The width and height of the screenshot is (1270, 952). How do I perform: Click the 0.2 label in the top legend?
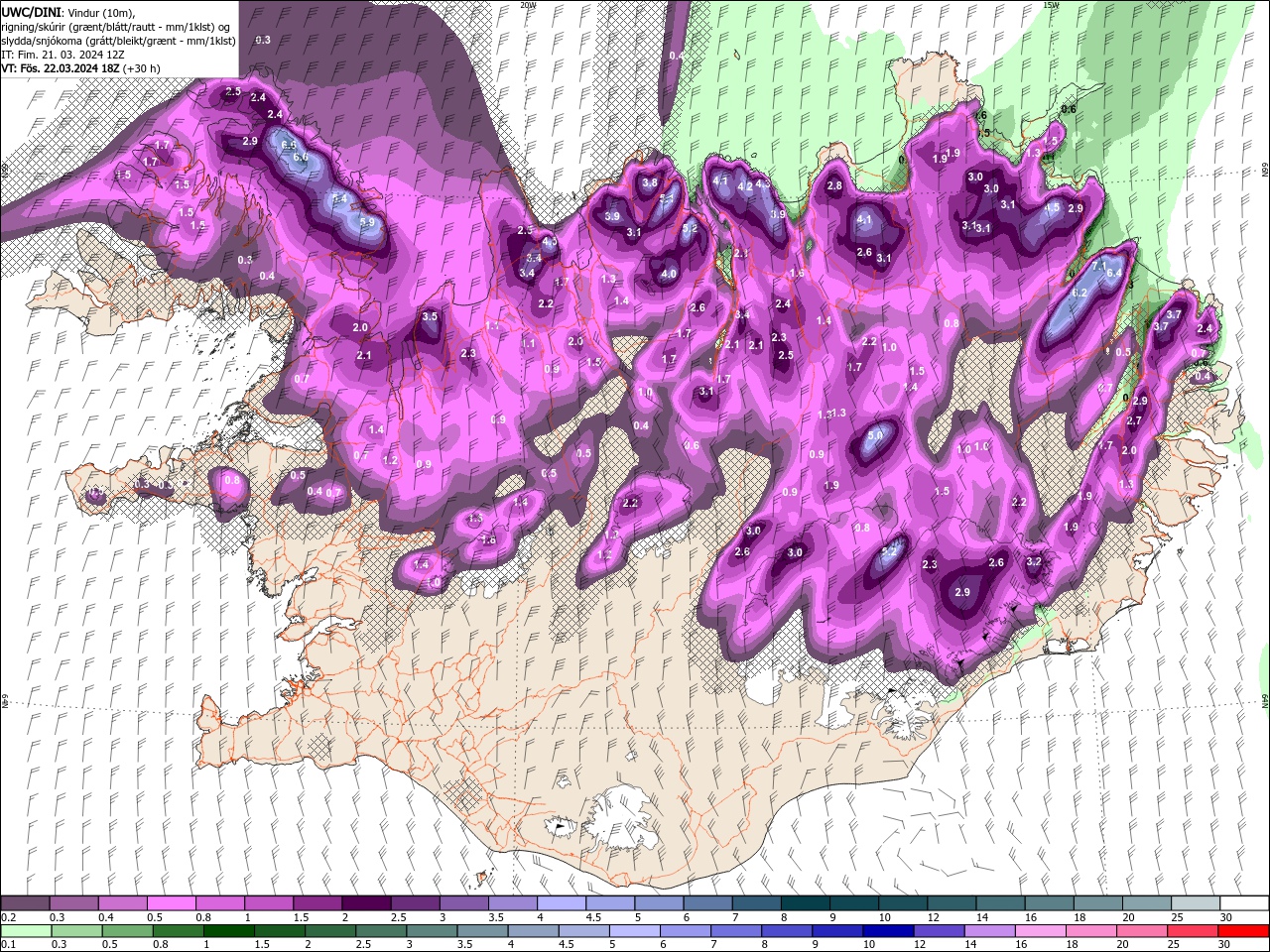(x=8, y=917)
